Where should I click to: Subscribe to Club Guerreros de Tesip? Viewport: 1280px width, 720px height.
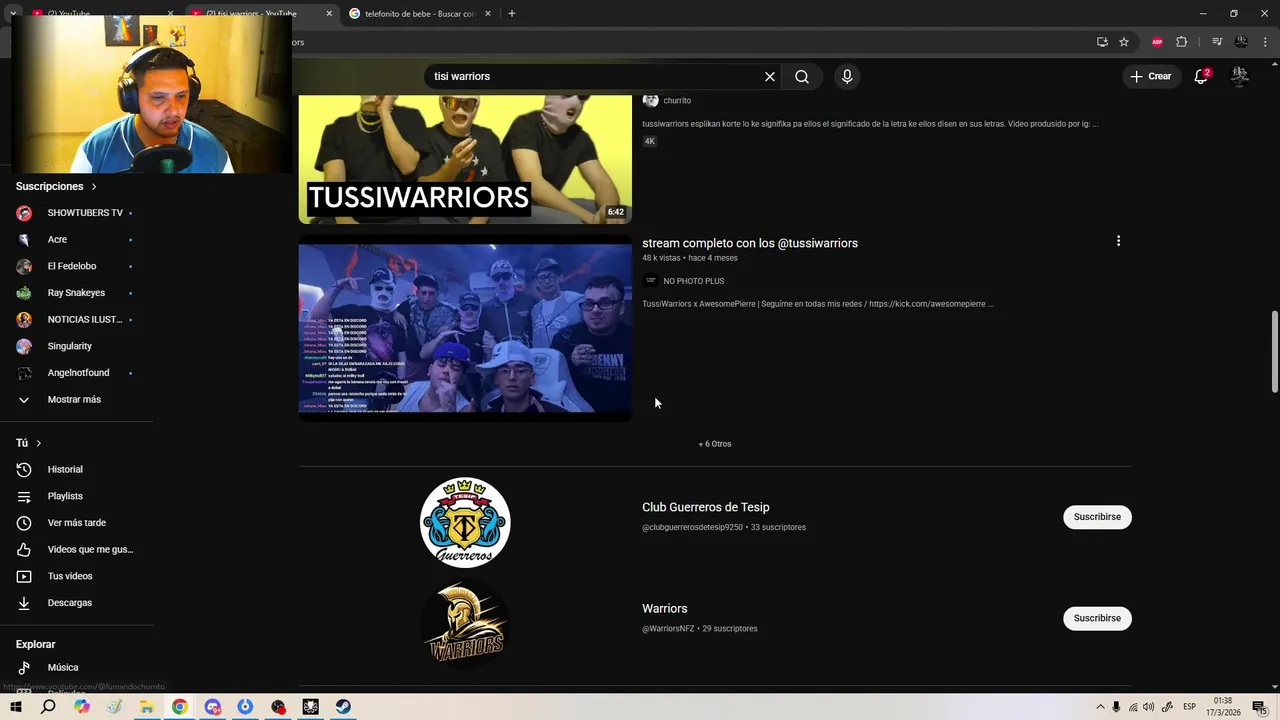click(1097, 517)
